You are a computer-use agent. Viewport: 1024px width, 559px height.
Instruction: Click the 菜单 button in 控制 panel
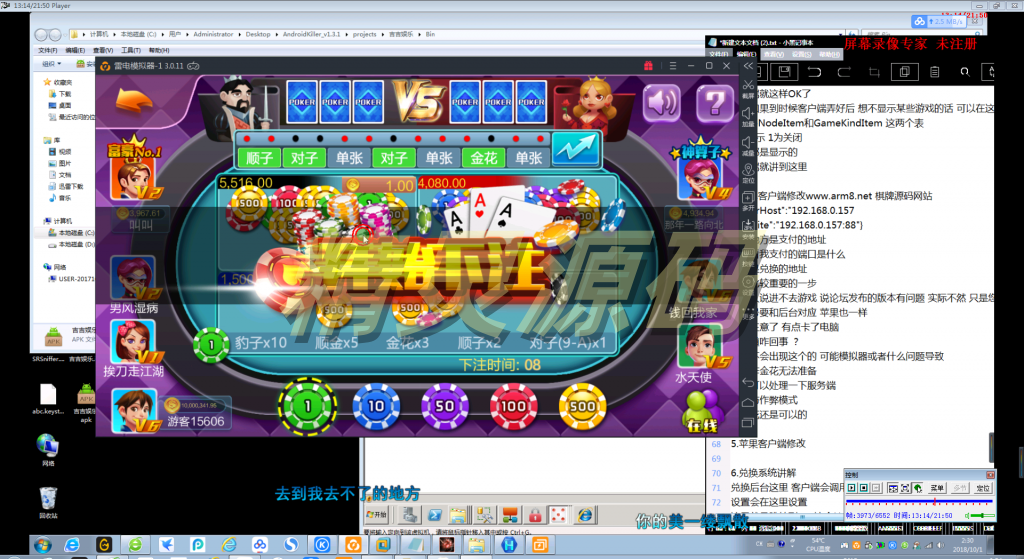pyautogui.click(x=937, y=488)
